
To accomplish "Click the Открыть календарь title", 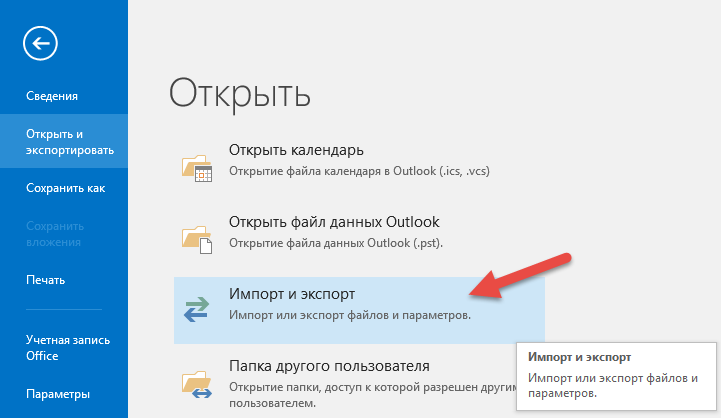I will [x=296, y=150].
